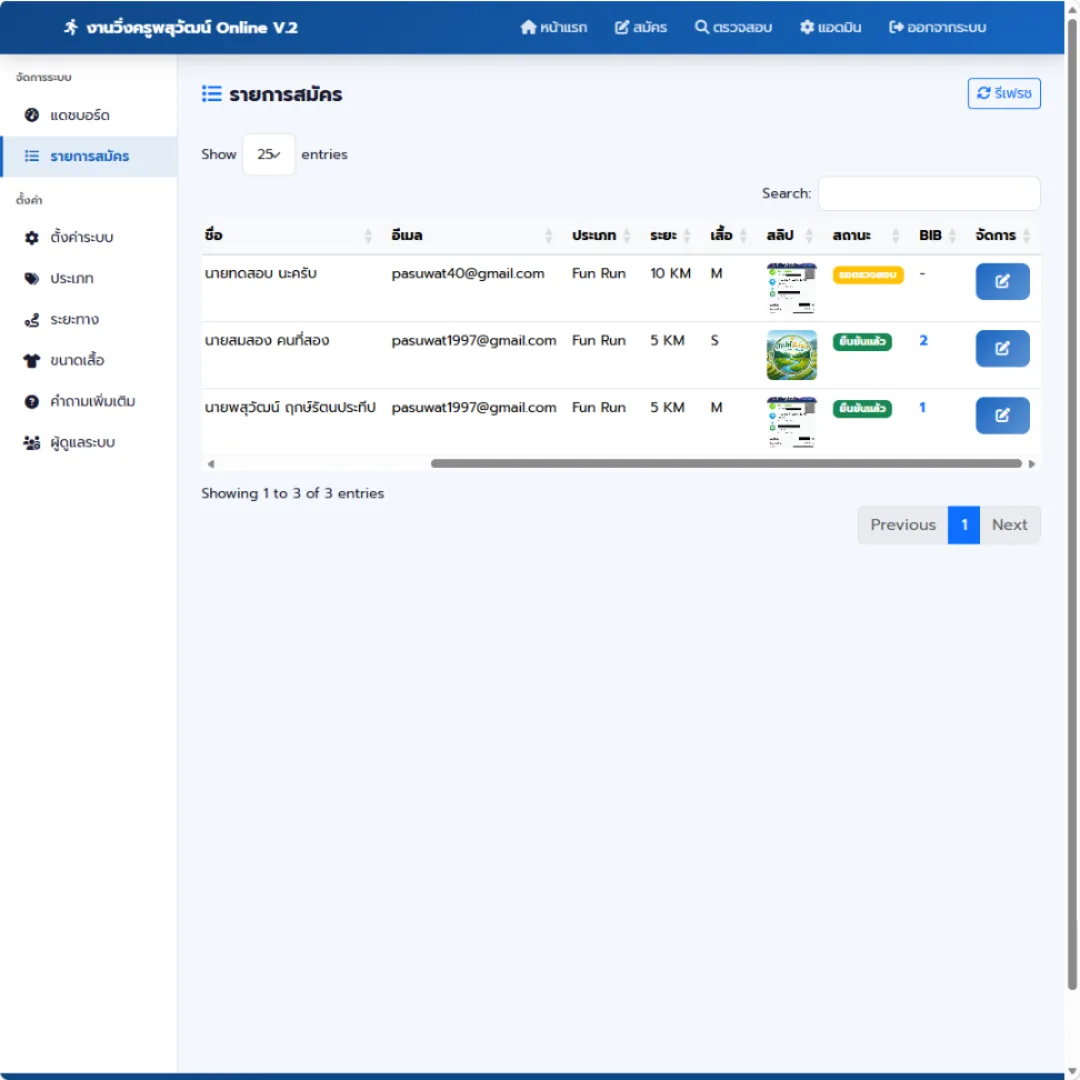The height and width of the screenshot is (1080, 1080).
Task: Open ขนาดเสื้อ shirt size settings
Action: [89, 360]
